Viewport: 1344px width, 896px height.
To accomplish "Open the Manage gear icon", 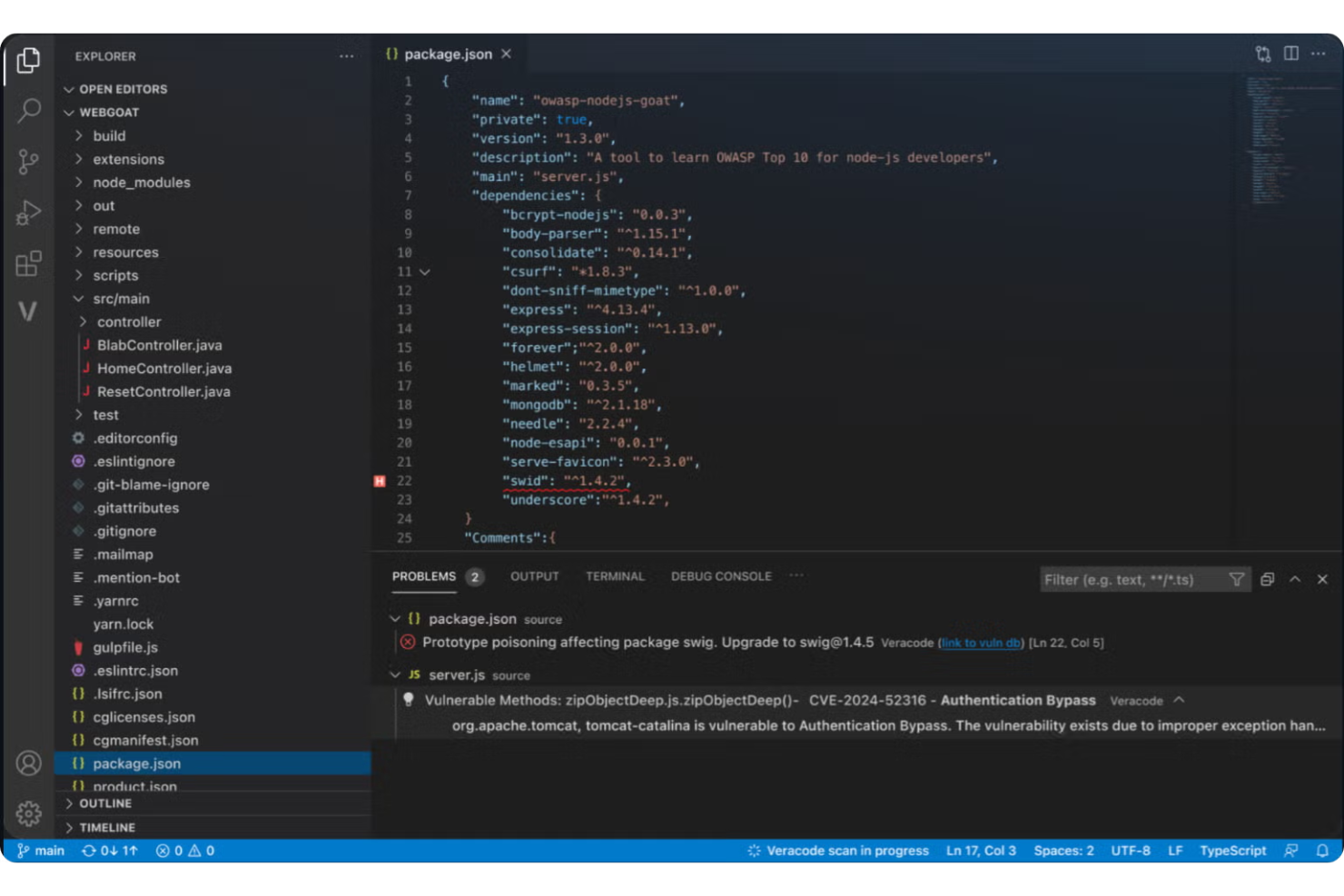I will (28, 813).
